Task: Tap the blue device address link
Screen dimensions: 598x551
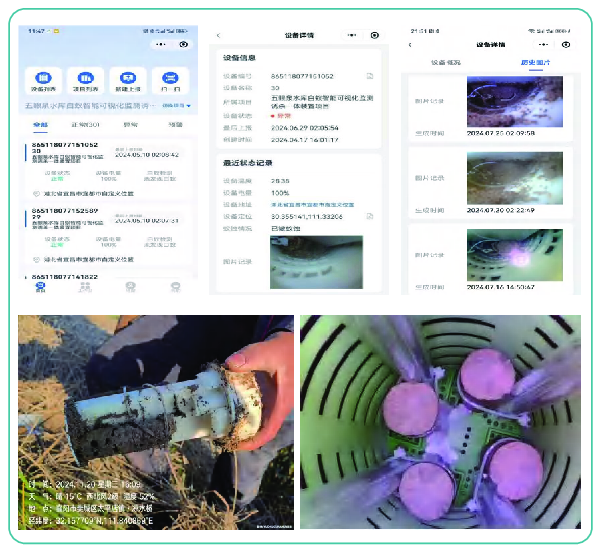Action: (x=312, y=205)
